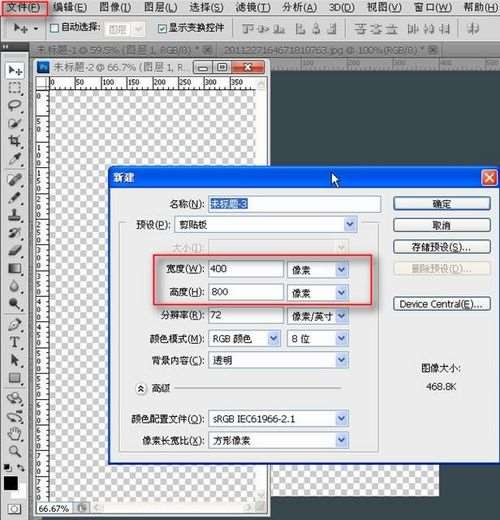Open the File menu
This screenshot has height=520, width=500.
23,7
